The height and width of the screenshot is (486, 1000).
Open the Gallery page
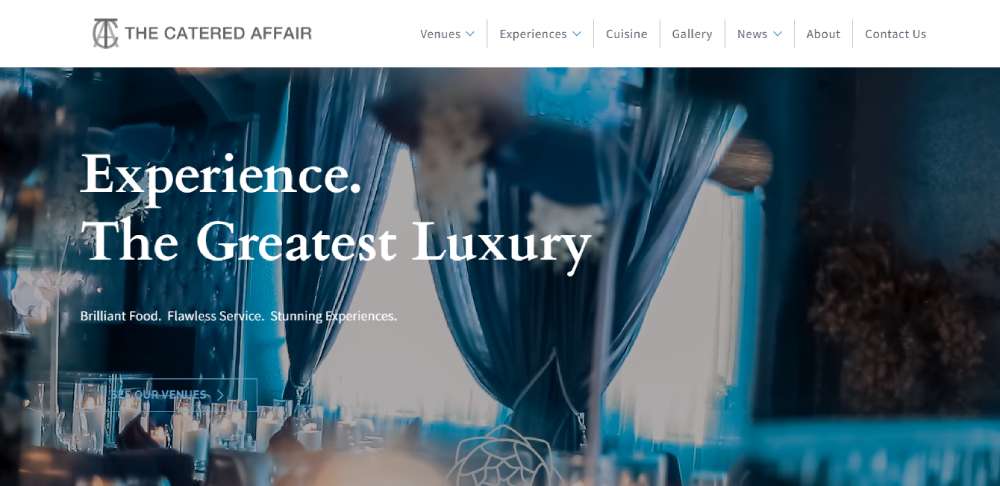(692, 34)
